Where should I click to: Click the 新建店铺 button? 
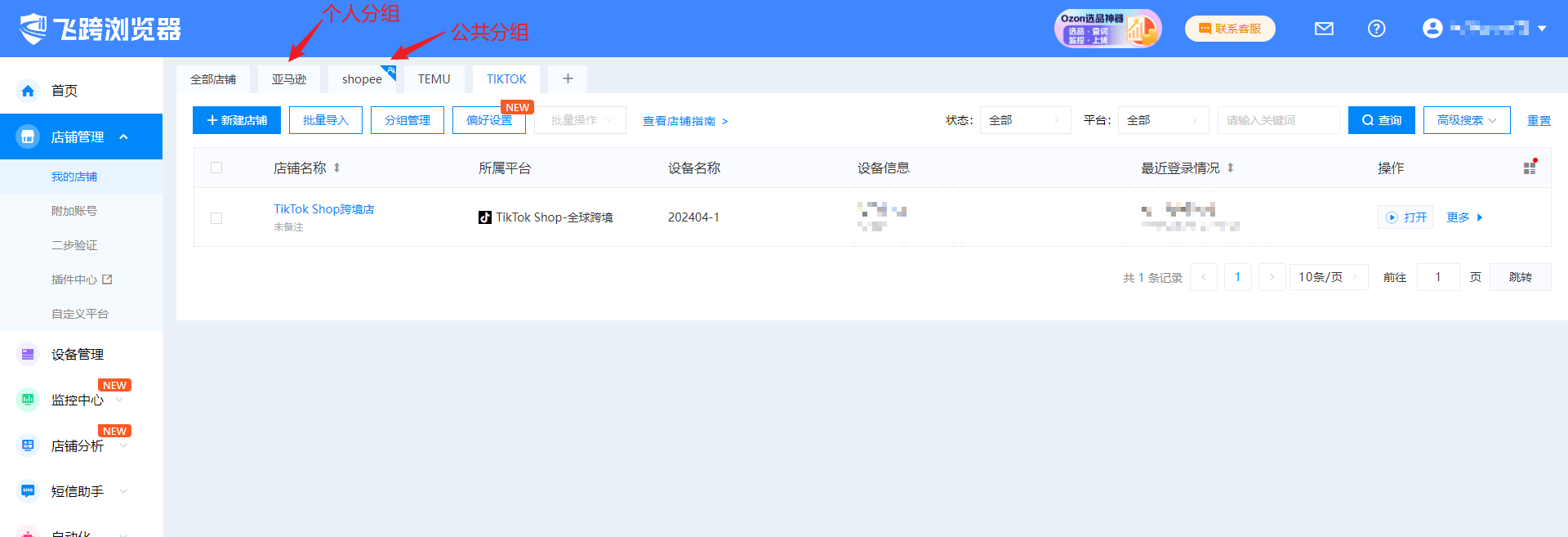point(237,120)
